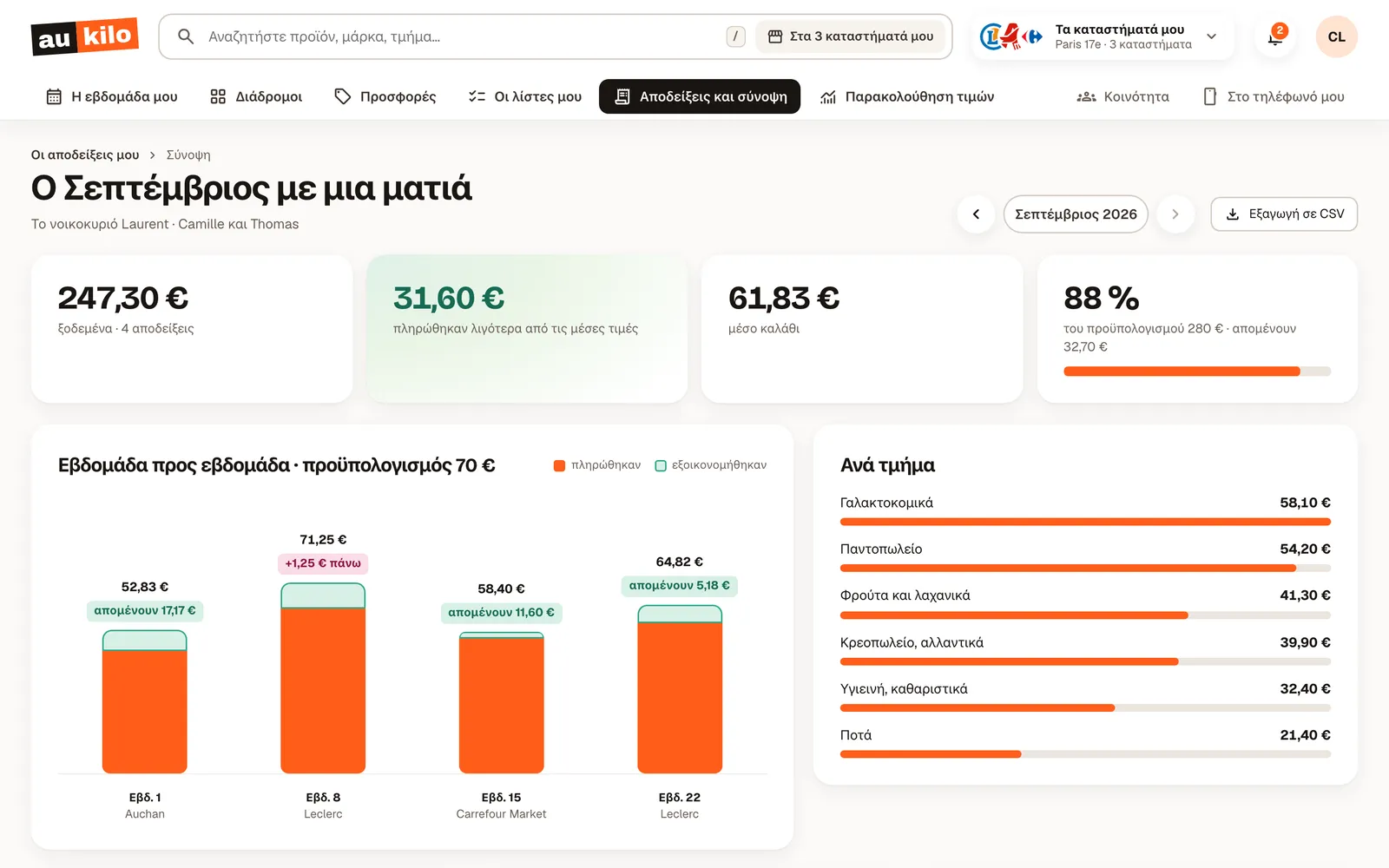Click the 247,30 € spent card
The image size is (1389, 868).
click(x=192, y=328)
